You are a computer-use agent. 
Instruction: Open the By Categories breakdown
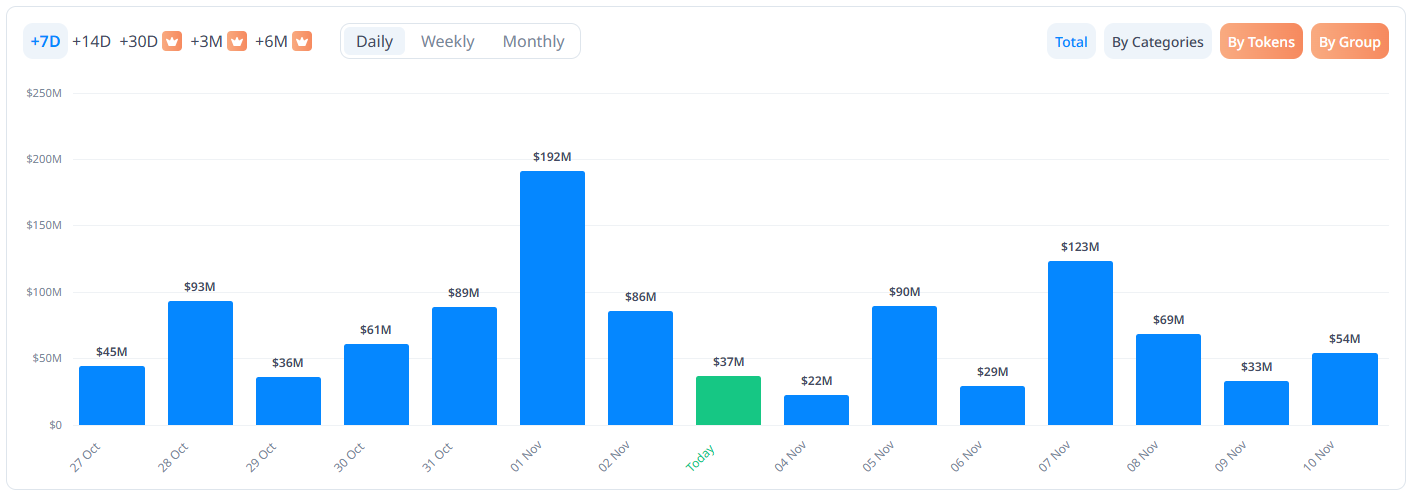1157,42
